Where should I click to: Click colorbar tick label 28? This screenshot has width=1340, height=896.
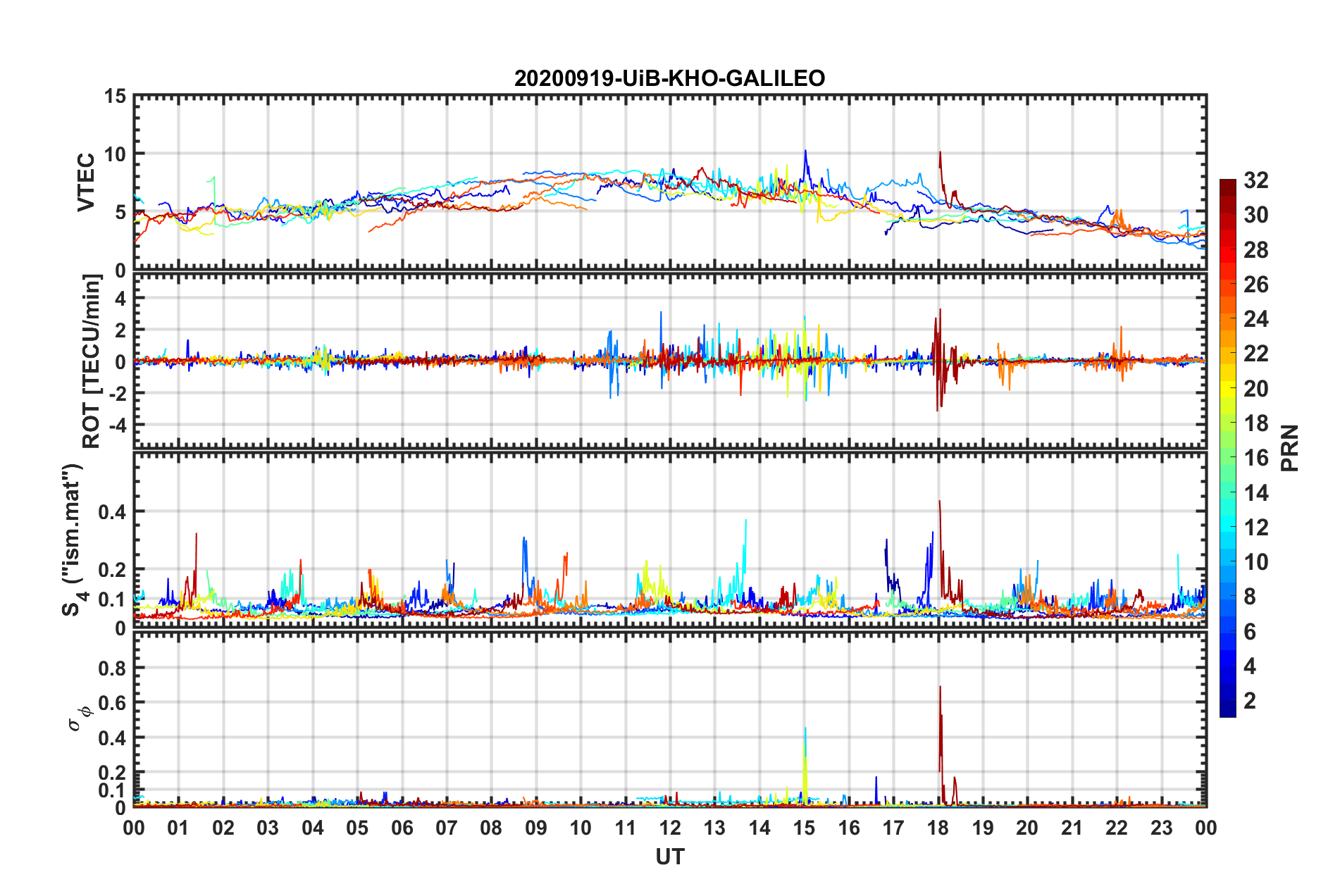coord(1256,250)
